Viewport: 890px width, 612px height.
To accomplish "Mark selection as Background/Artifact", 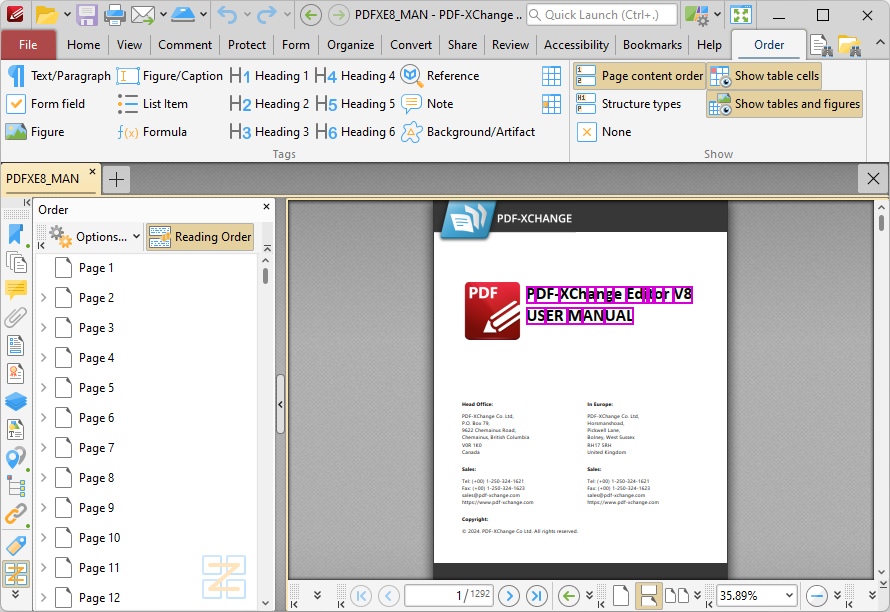I will (468, 132).
